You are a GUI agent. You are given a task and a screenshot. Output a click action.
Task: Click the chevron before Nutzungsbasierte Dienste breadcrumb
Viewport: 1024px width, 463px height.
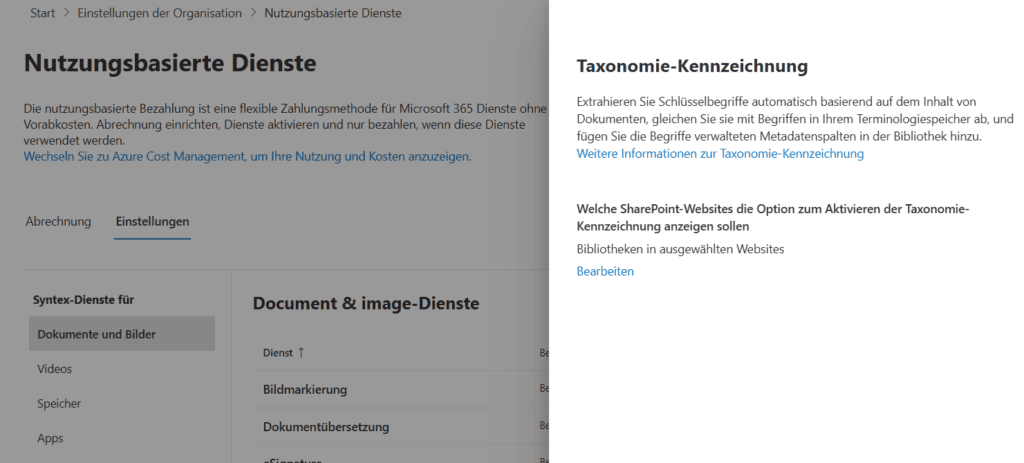tap(253, 13)
